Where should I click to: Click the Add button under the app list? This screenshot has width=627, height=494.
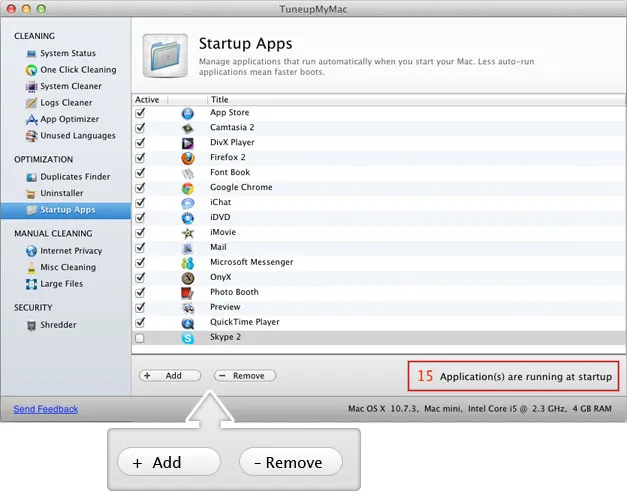pos(170,376)
